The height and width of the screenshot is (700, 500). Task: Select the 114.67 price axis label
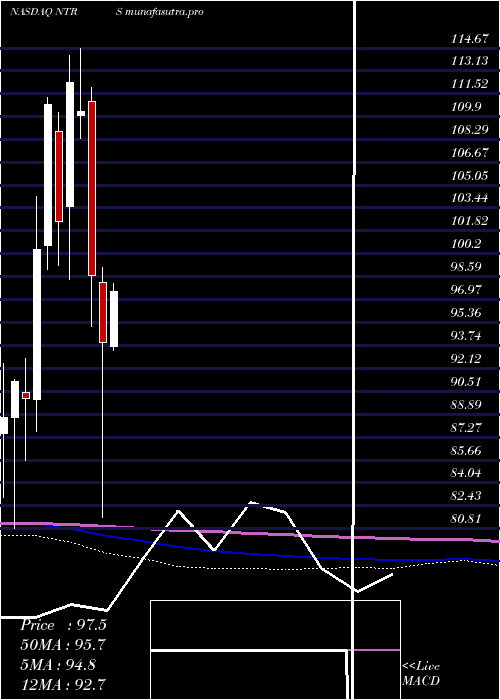click(x=470, y=39)
